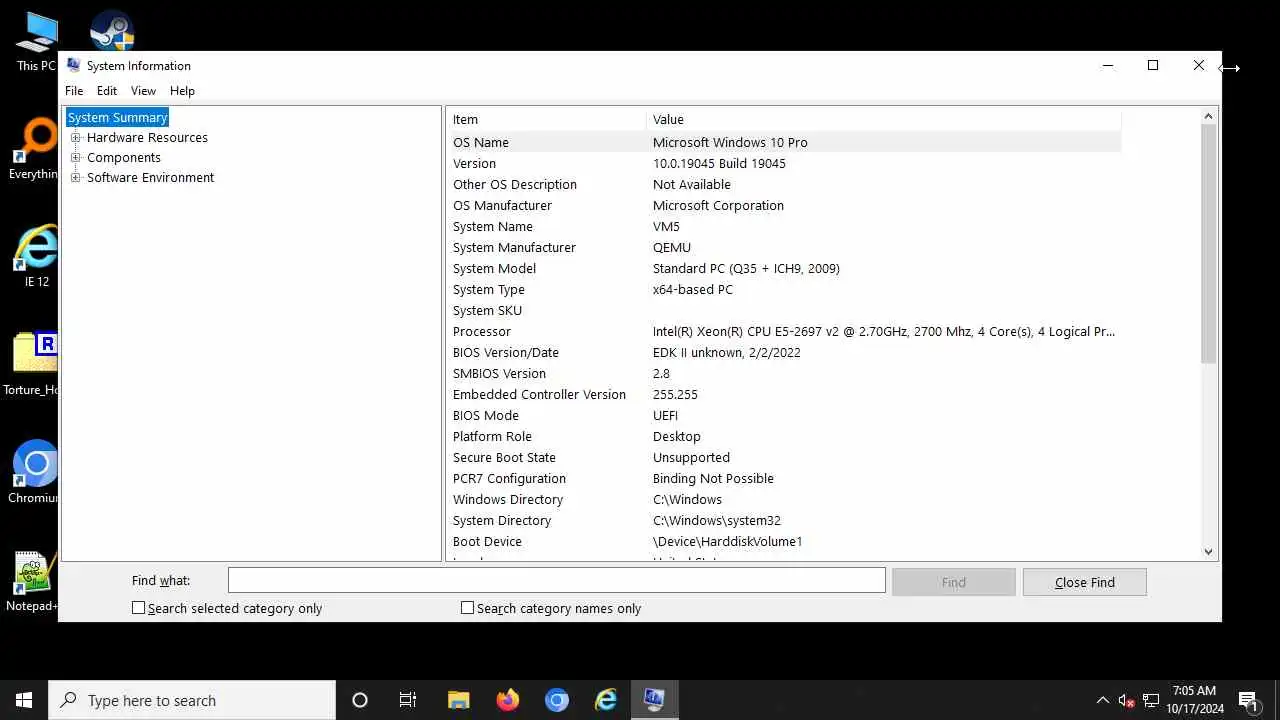Click the VM5 system name value
Image resolution: width=1280 pixels, height=720 pixels.
pos(666,226)
